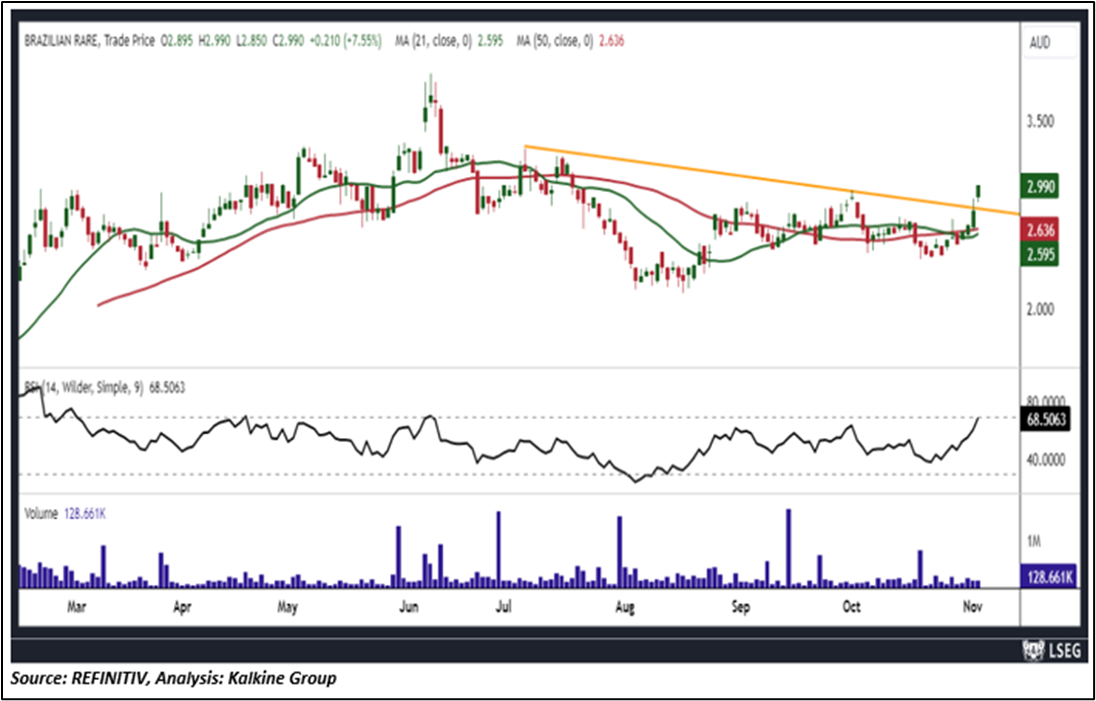Image resolution: width=1096 pixels, height=701 pixels.
Task: Click the 1M volume axis label
Action: [x=1034, y=542]
